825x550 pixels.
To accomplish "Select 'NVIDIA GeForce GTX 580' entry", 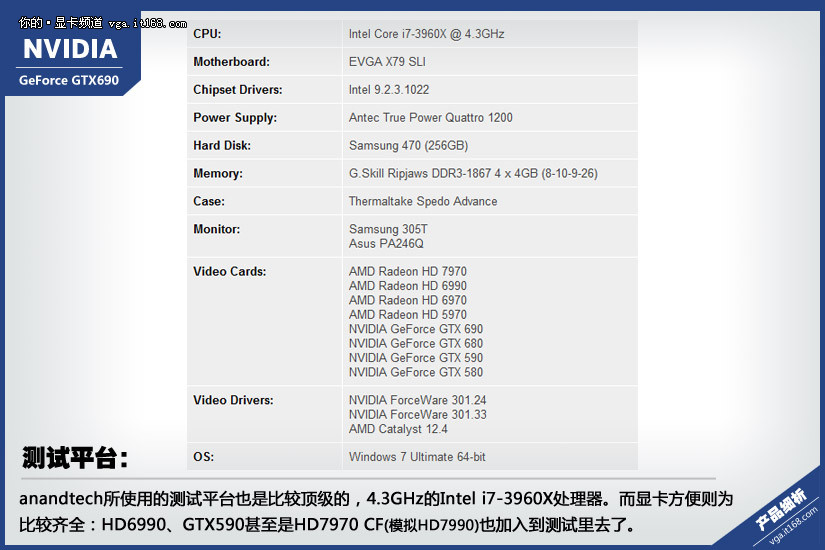I will click(416, 372).
